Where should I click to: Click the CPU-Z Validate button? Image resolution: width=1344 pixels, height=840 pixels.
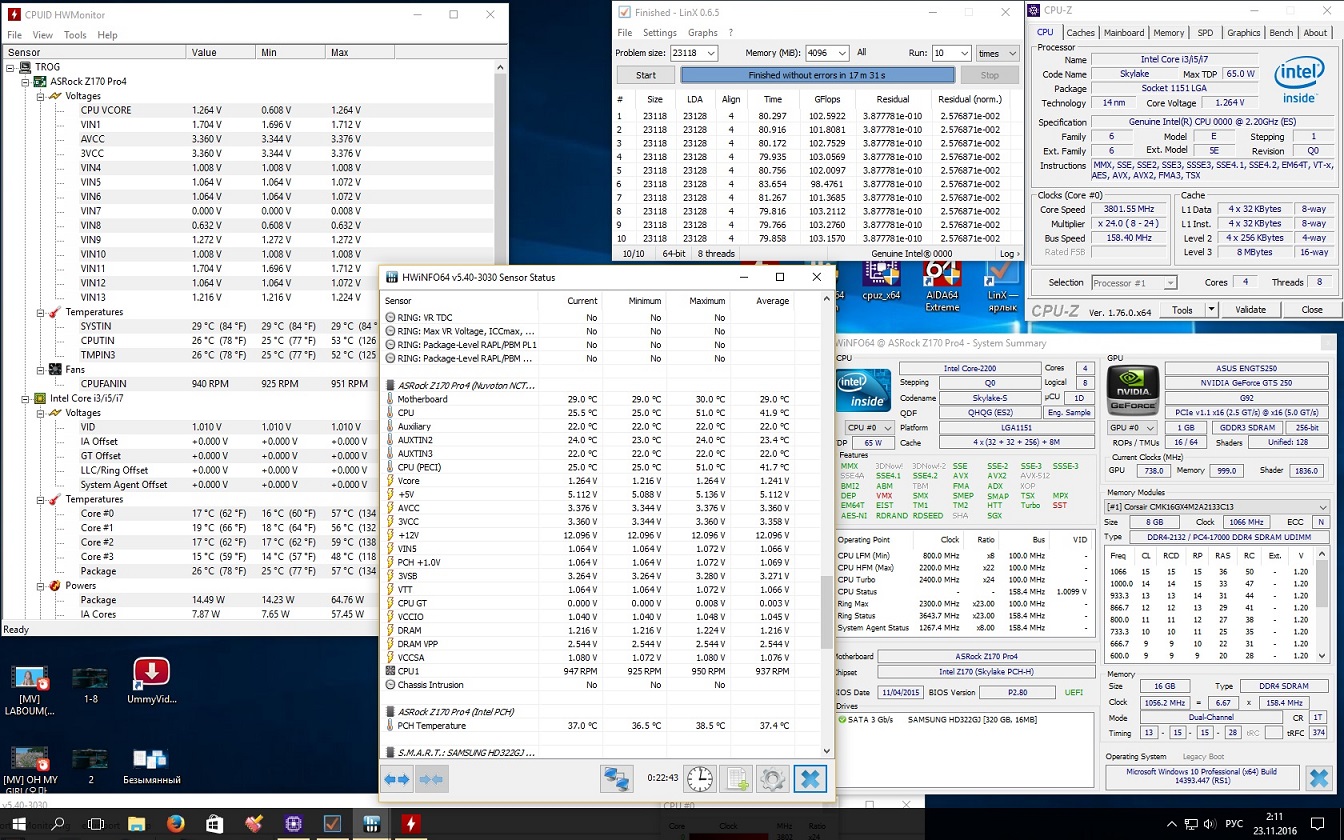tap(1250, 310)
